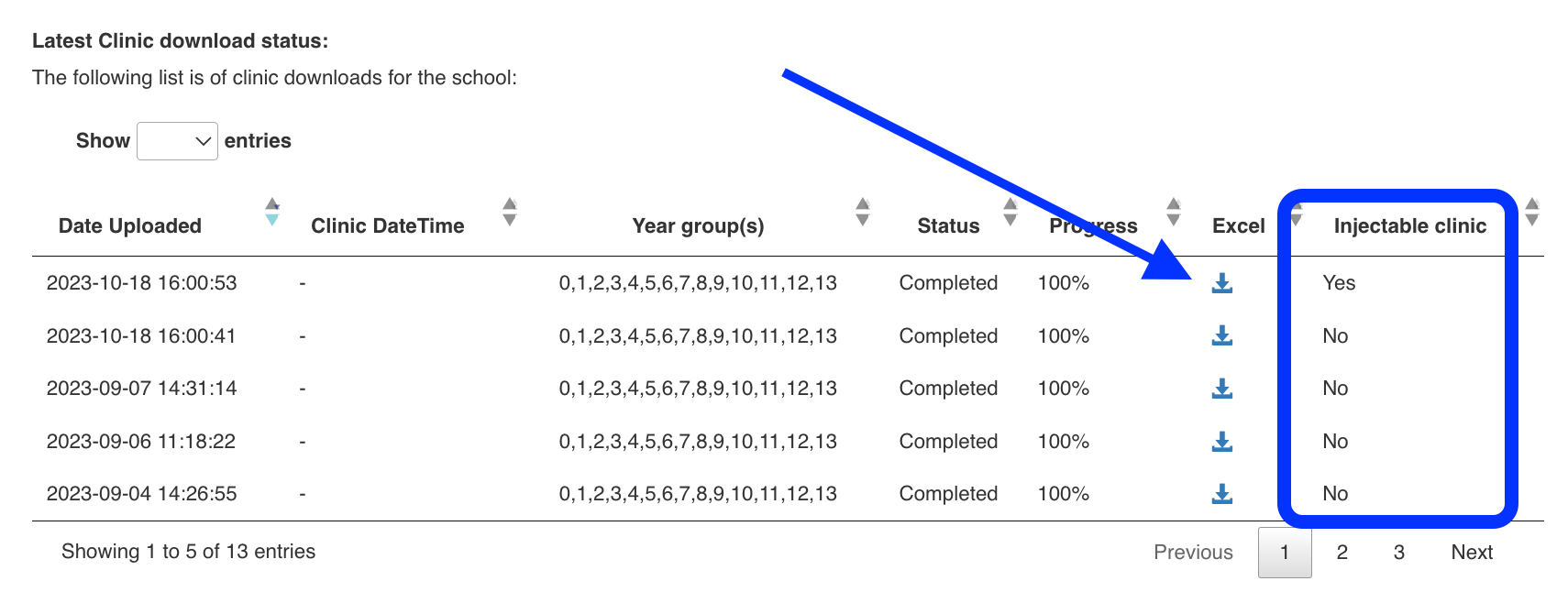1568x614 pixels.
Task: Click the Previous page button
Action: (x=1193, y=553)
